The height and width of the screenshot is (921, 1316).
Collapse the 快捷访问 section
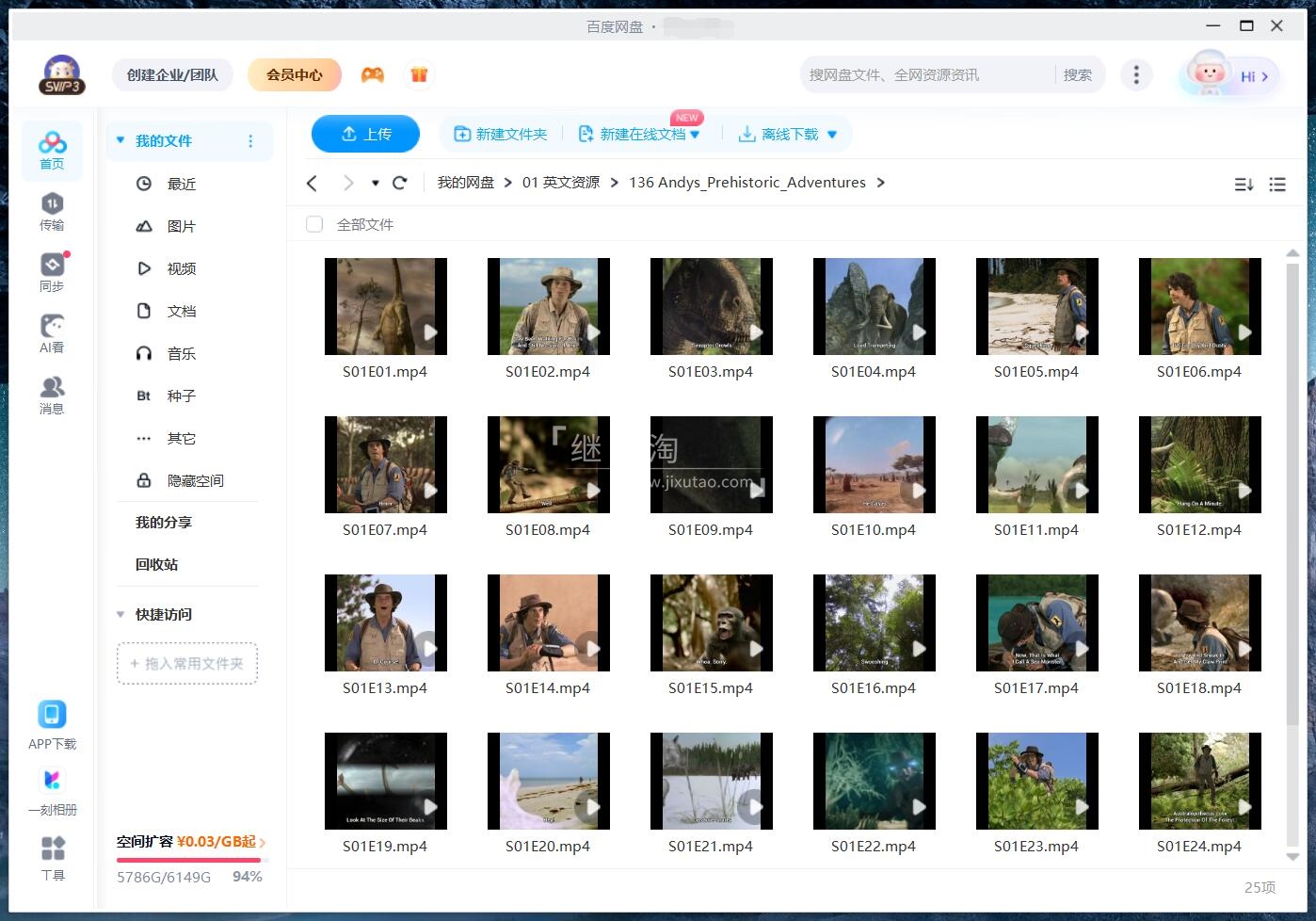click(120, 614)
